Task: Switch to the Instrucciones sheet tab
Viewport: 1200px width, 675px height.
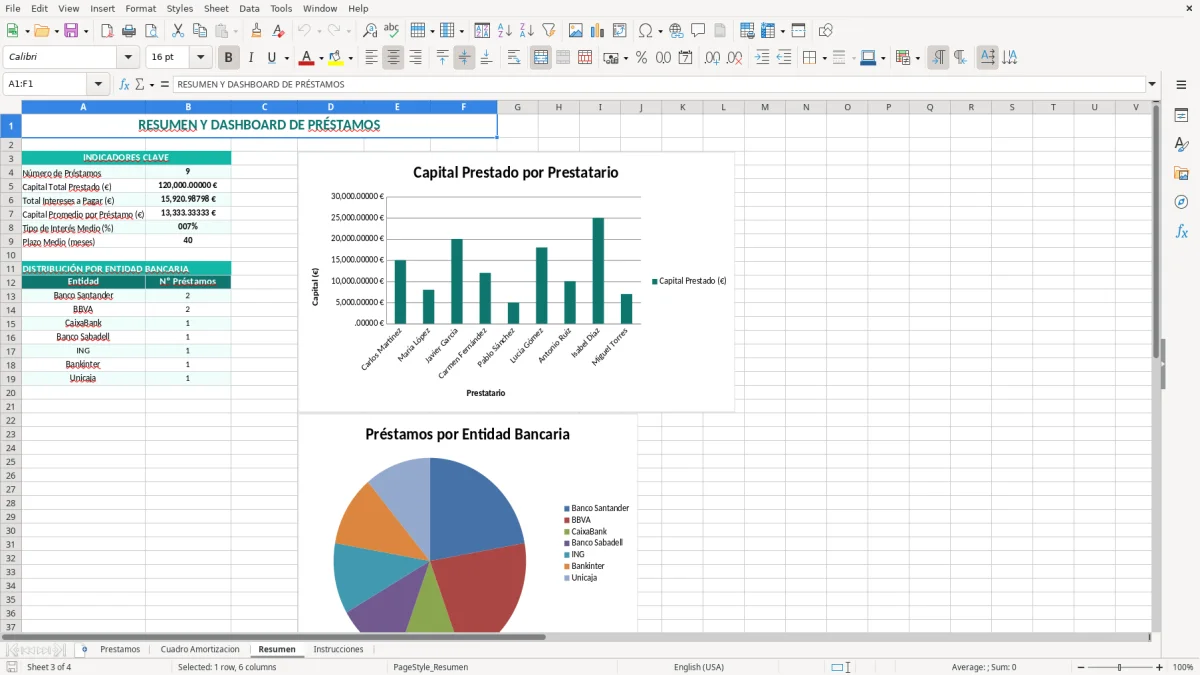Action: 338,649
